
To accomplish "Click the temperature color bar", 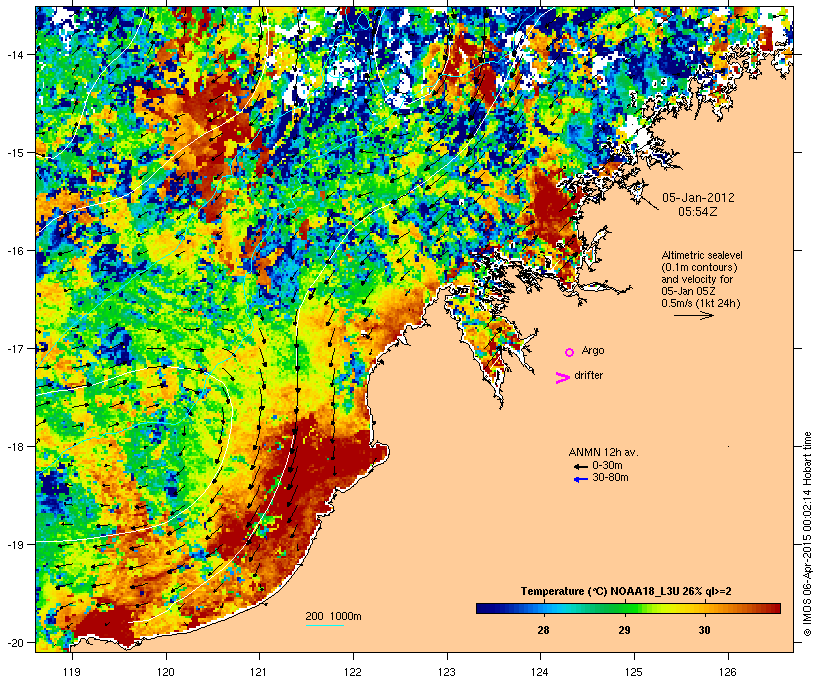I will coord(628,608).
